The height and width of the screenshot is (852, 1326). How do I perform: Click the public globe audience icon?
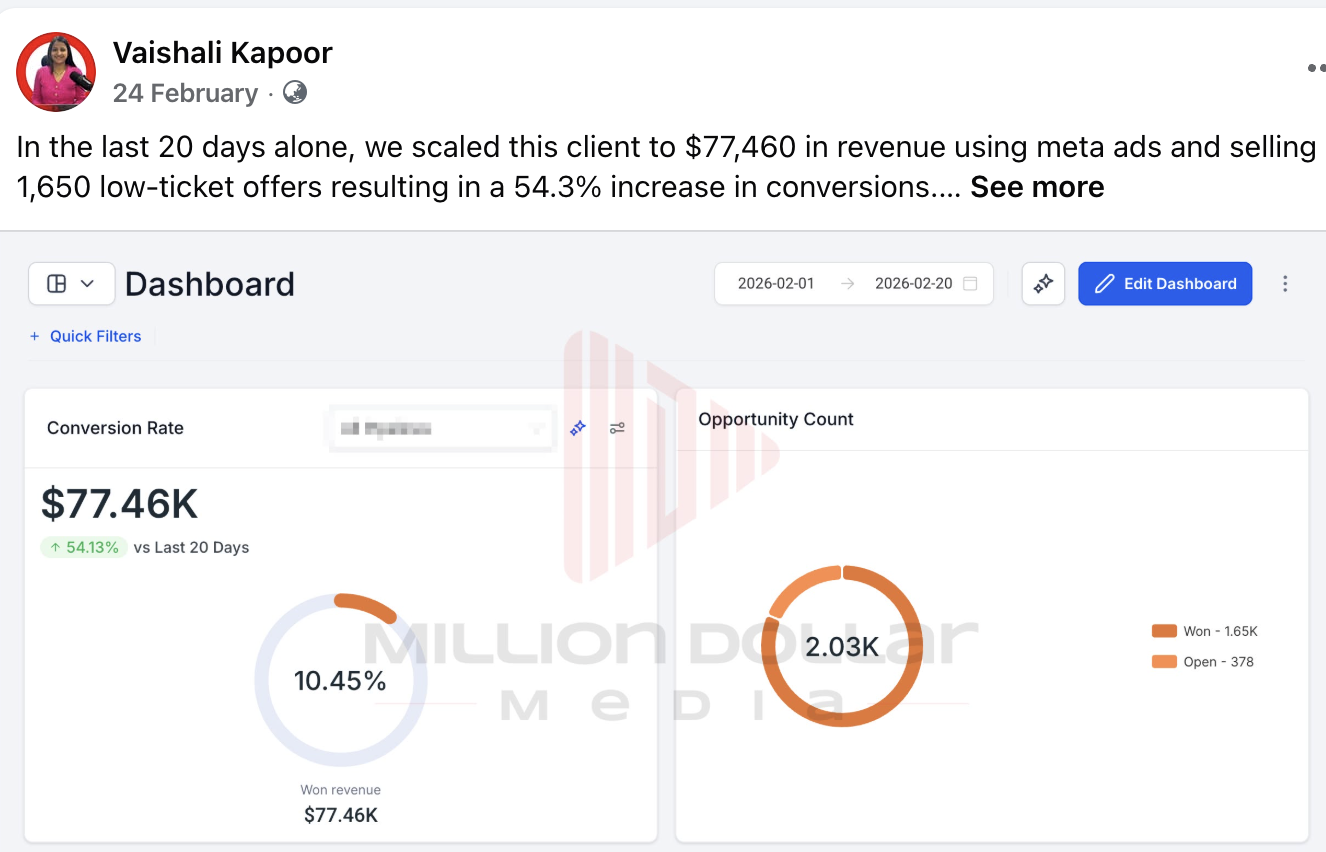(x=295, y=93)
